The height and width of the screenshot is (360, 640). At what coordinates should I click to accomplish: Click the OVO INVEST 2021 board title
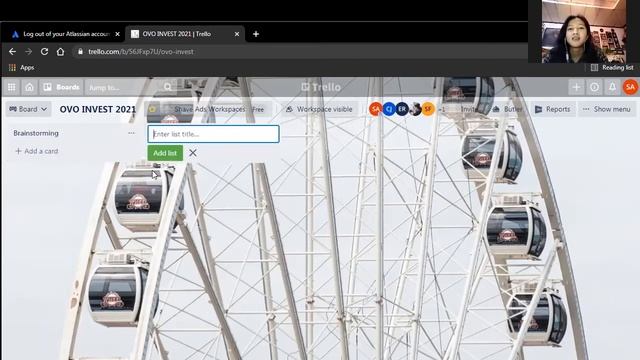(x=98, y=109)
